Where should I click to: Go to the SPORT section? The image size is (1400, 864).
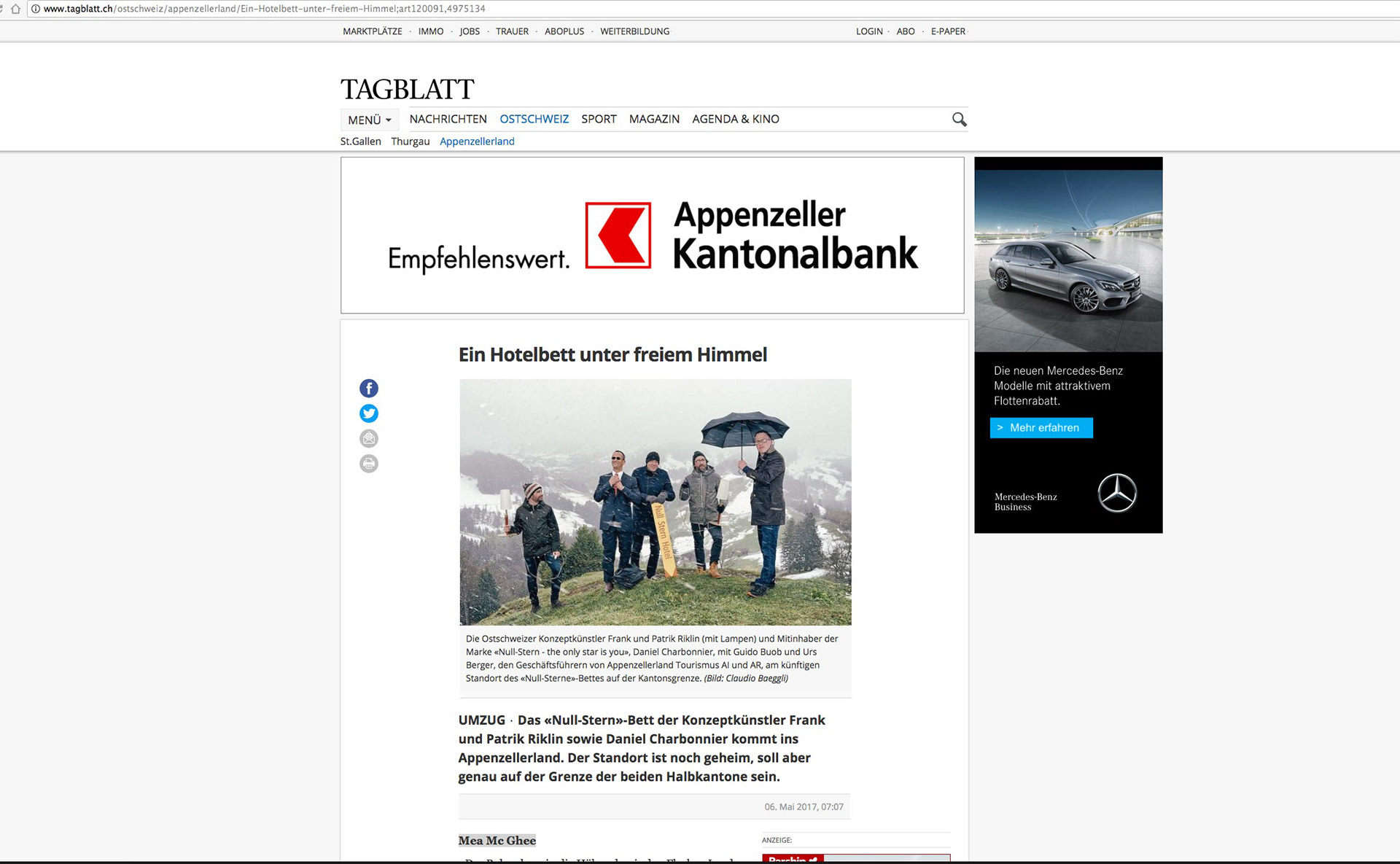coord(599,119)
